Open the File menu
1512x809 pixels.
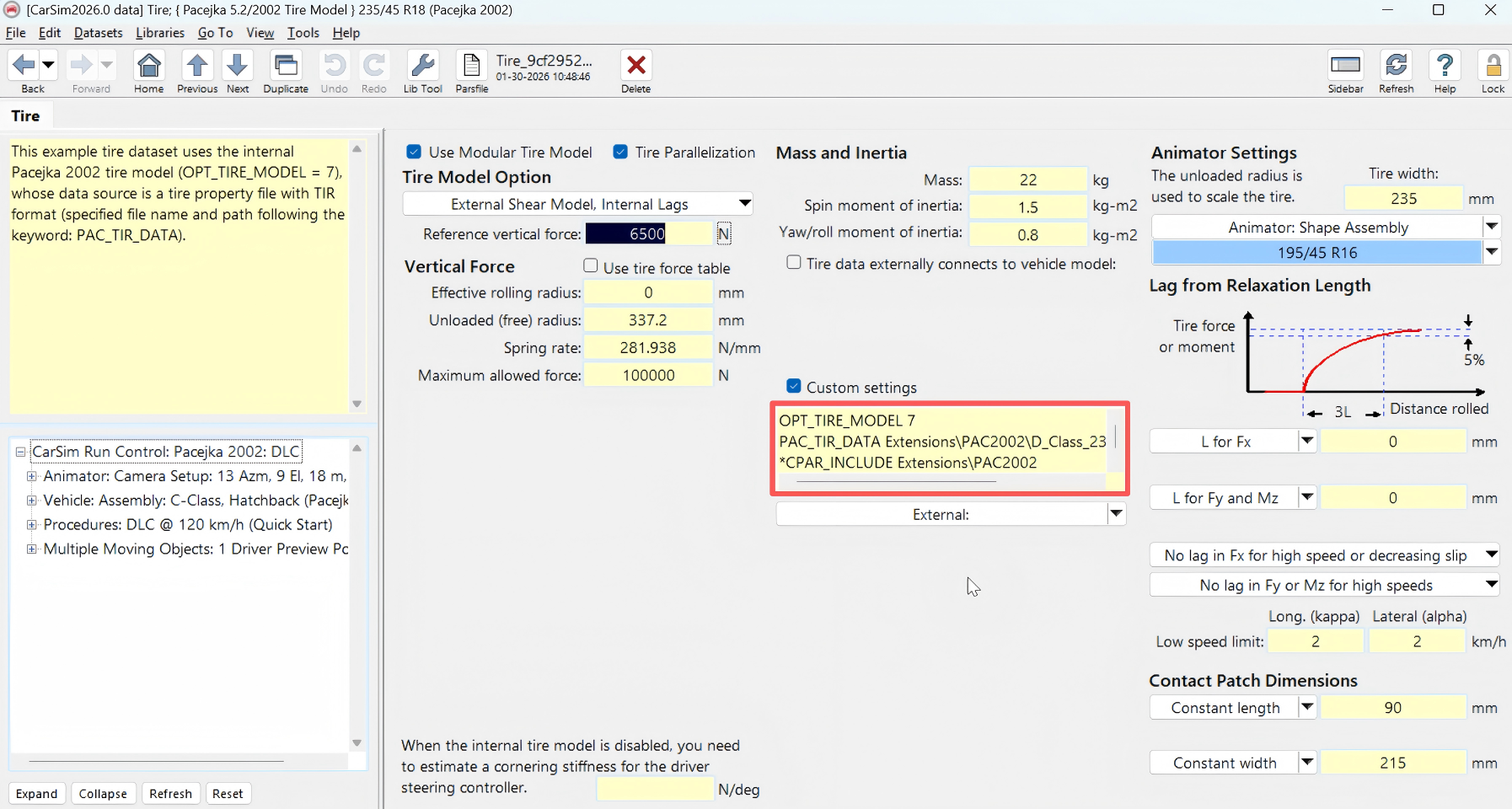pyautogui.click(x=15, y=33)
